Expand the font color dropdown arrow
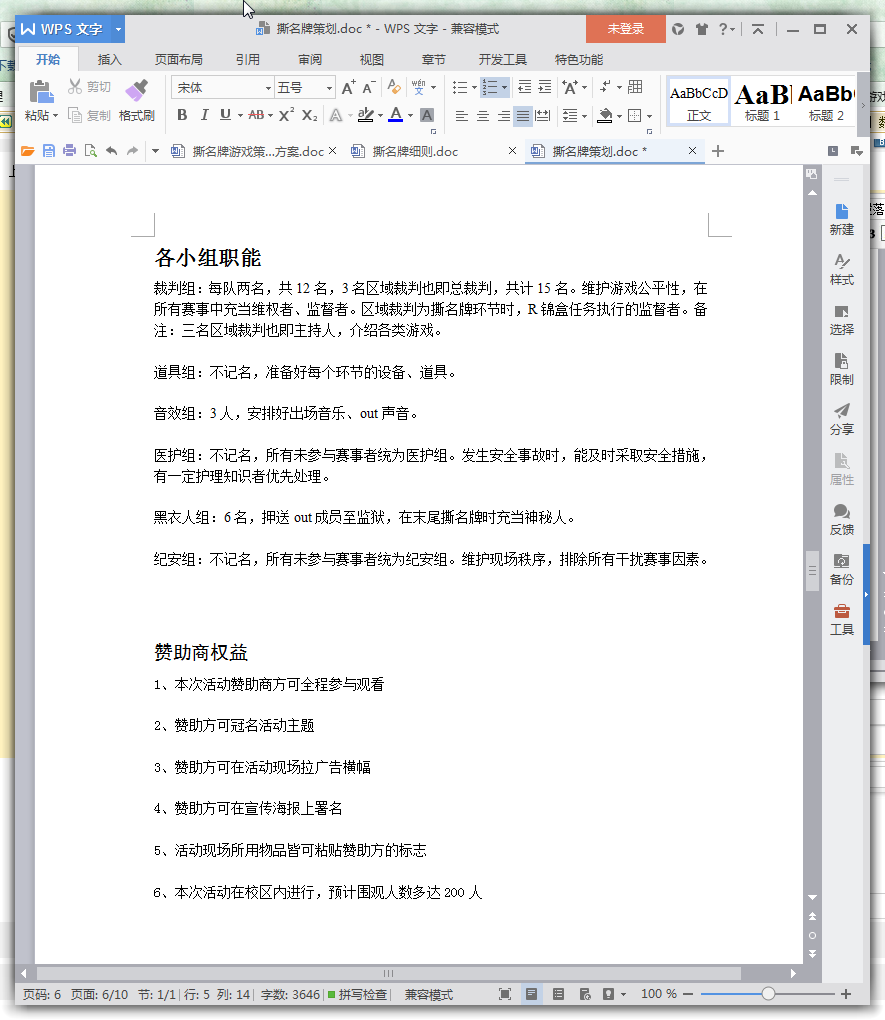Image resolution: width=885 pixels, height=1020 pixels. (x=411, y=116)
